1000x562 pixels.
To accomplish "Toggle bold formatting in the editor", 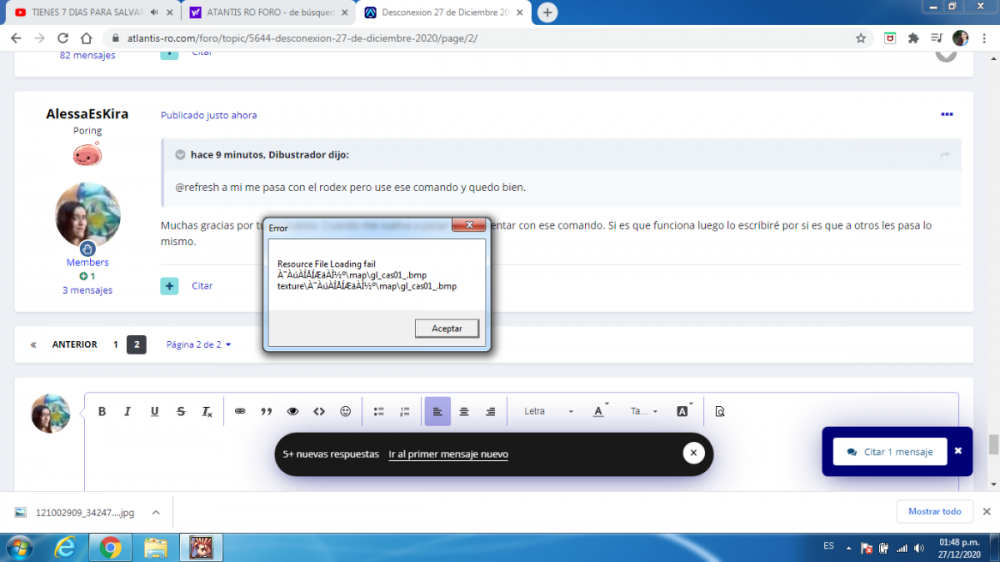I will click(102, 411).
